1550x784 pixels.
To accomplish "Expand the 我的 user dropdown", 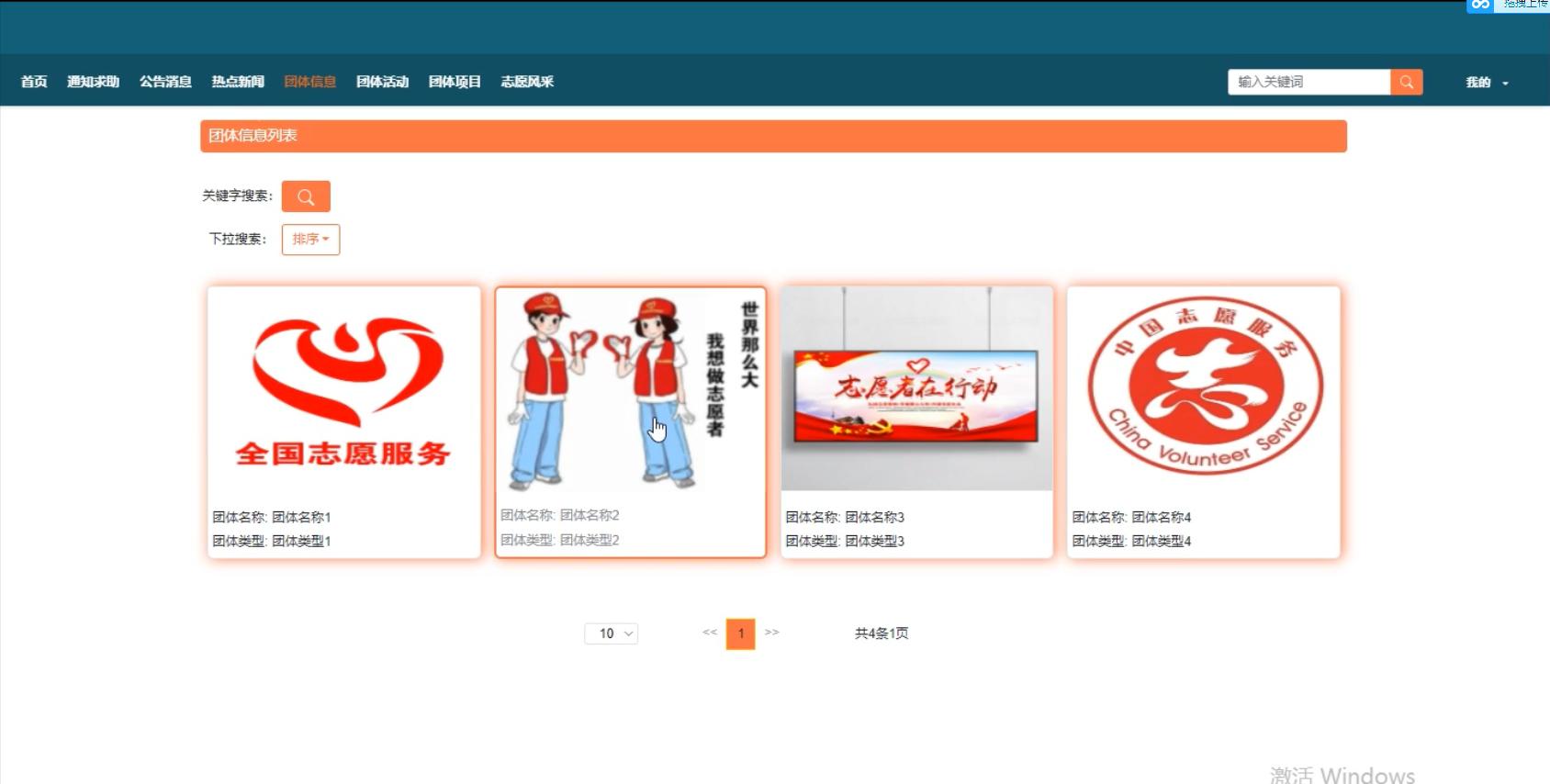I will [1487, 83].
